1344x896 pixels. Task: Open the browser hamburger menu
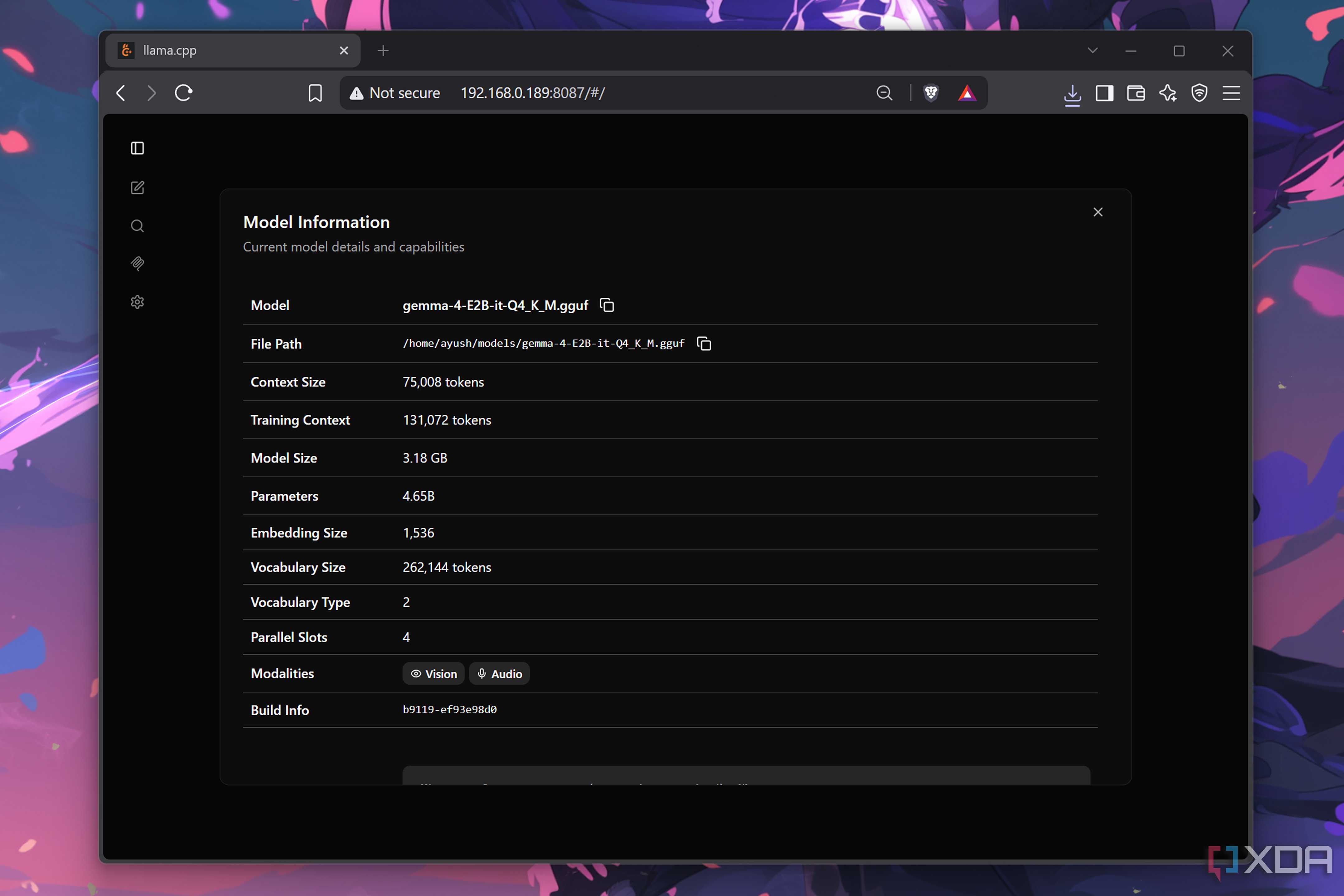click(x=1231, y=93)
